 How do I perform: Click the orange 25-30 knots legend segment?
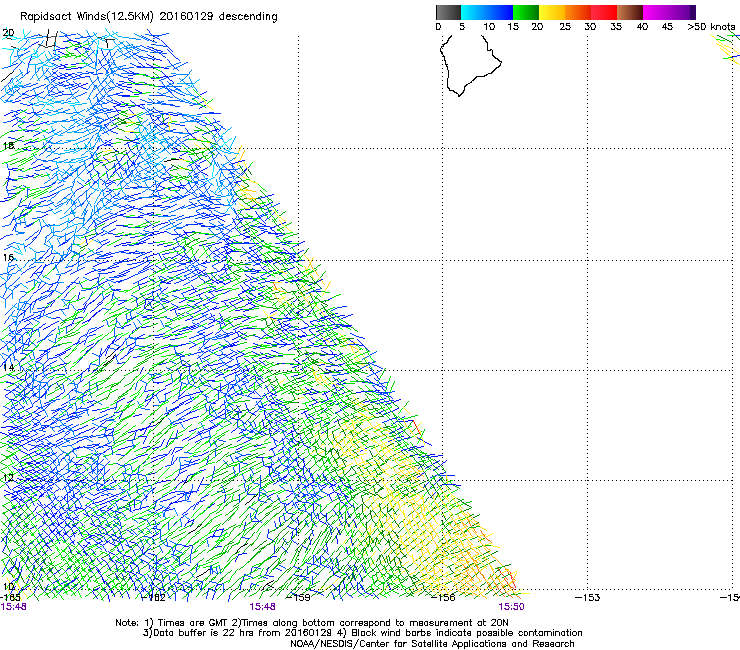point(578,12)
